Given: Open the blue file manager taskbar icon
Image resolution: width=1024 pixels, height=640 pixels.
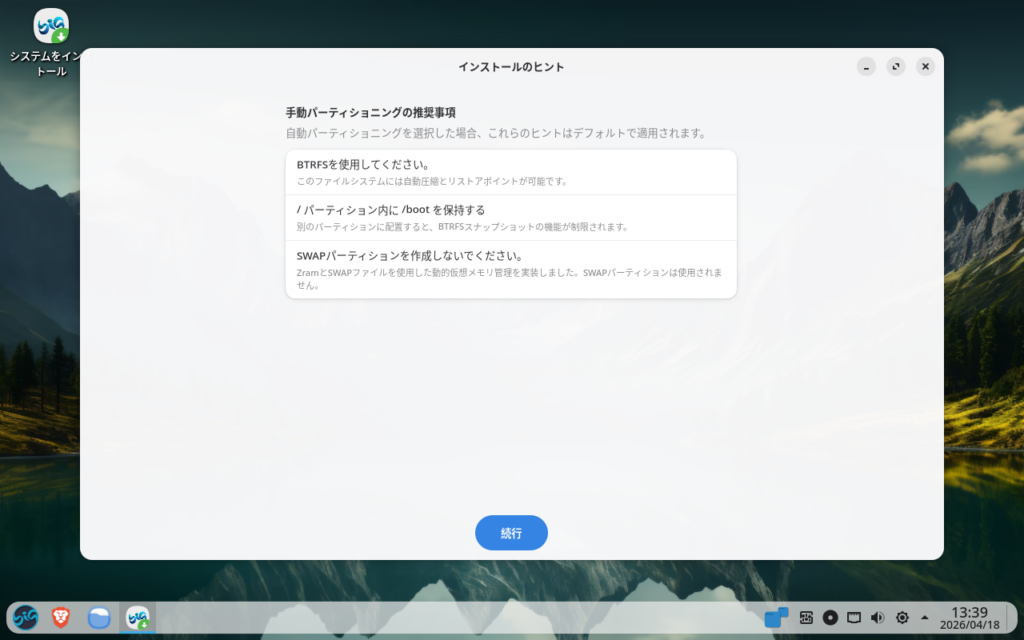Looking at the screenshot, I should 98,618.
